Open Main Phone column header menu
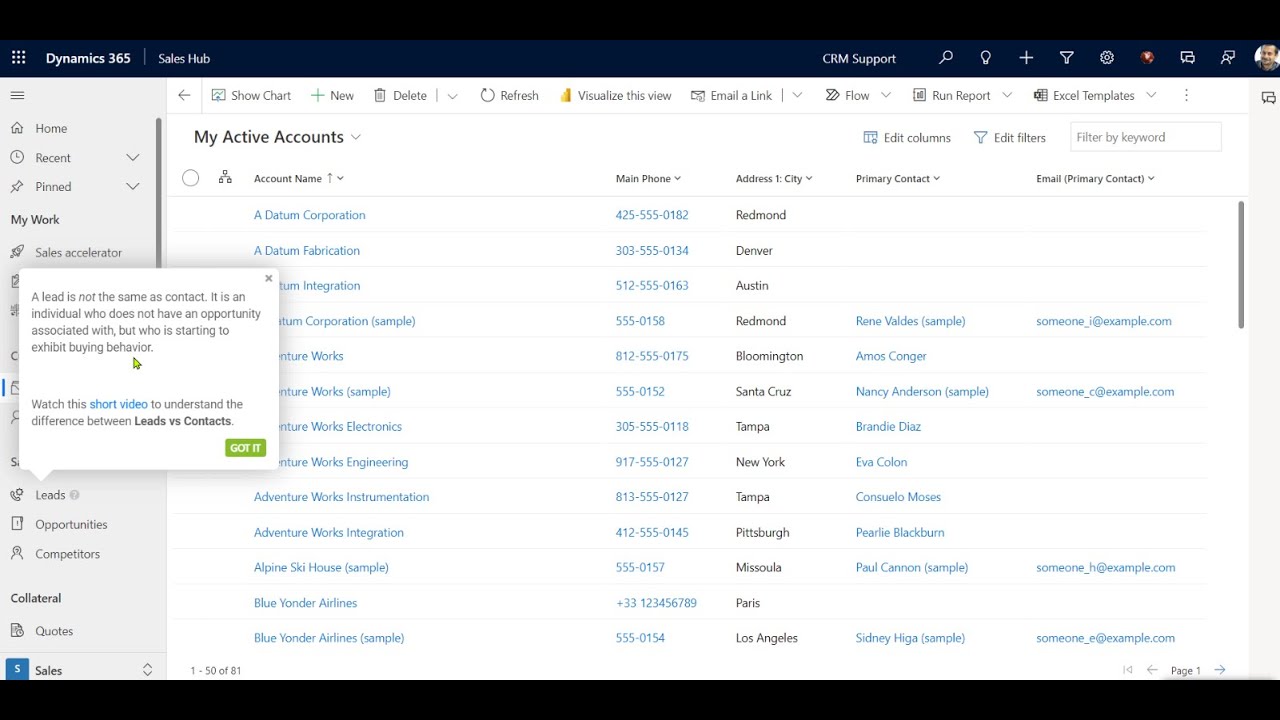Screen dimensions: 1280x720 648,178
